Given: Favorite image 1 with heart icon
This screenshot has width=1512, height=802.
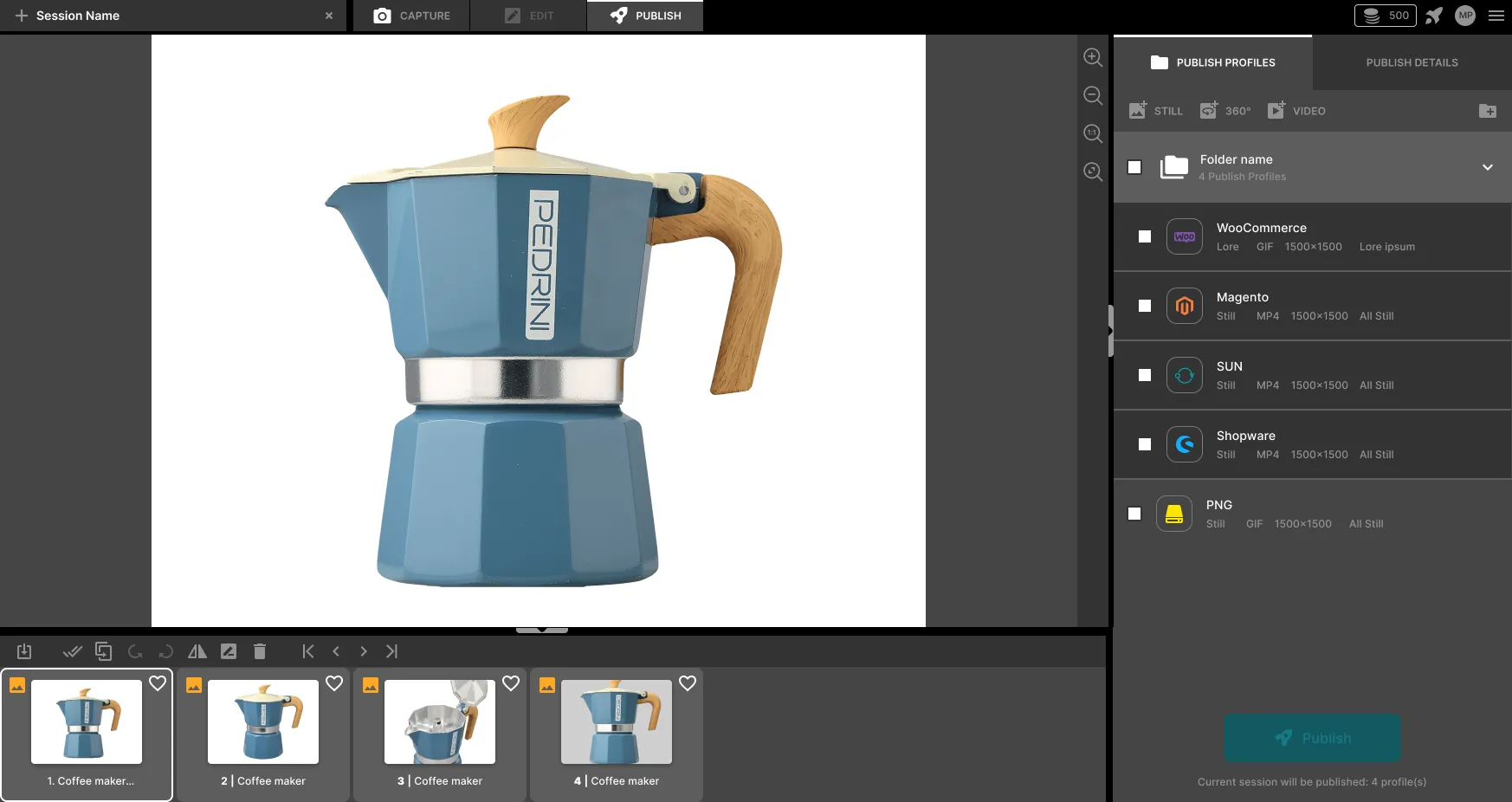Looking at the screenshot, I should click(158, 683).
